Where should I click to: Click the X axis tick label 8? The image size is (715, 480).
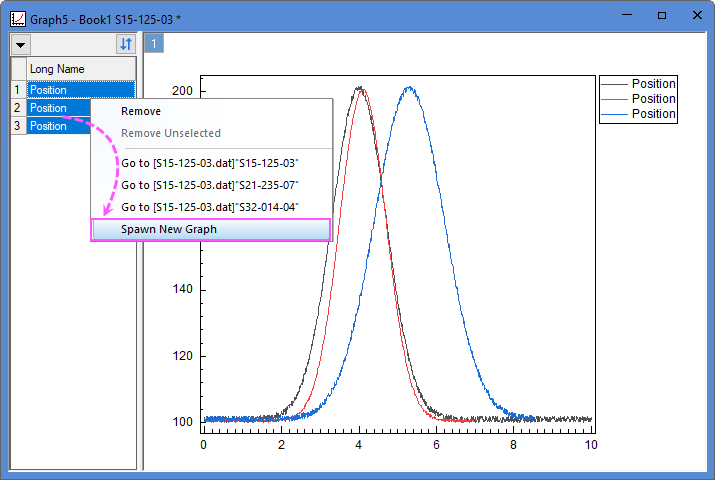coord(513,445)
